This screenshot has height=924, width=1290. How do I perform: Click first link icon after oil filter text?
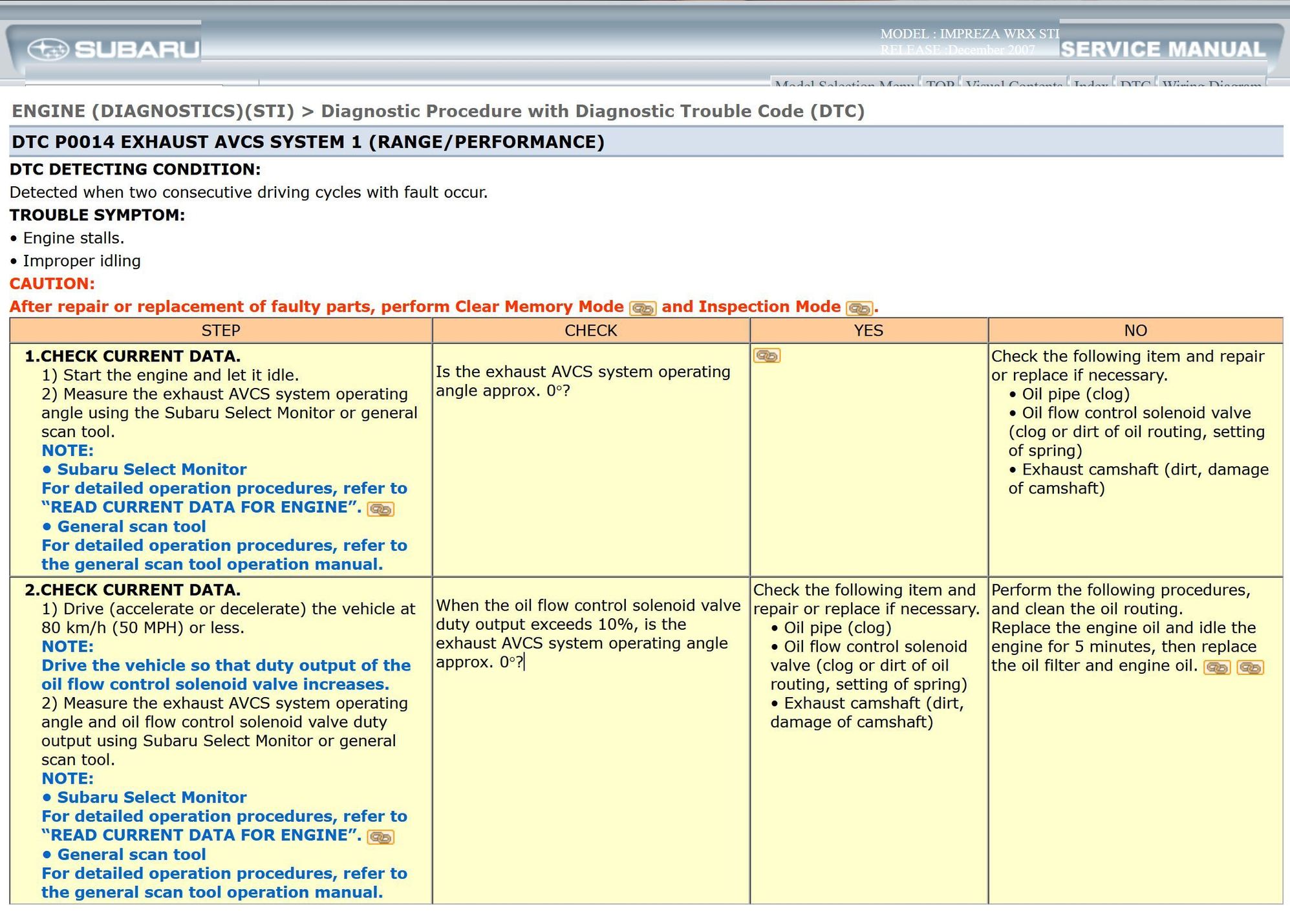(1216, 667)
